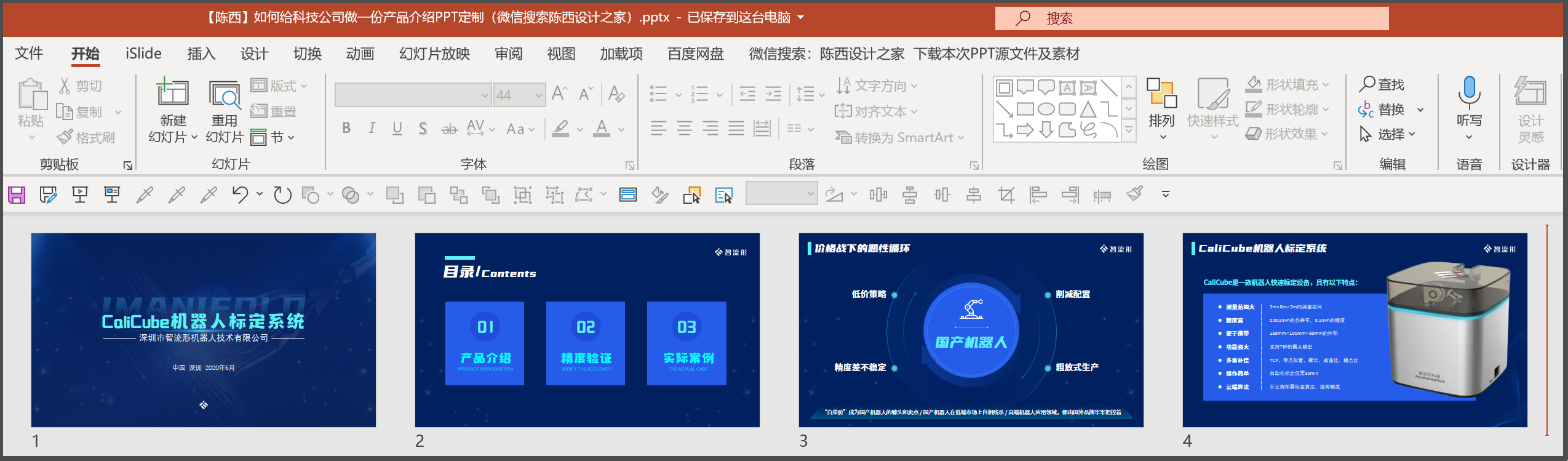Image resolution: width=1568 pixels, height=461 pixels.
Task: Switch to the iSlide tab
Action: click(143, 54)
